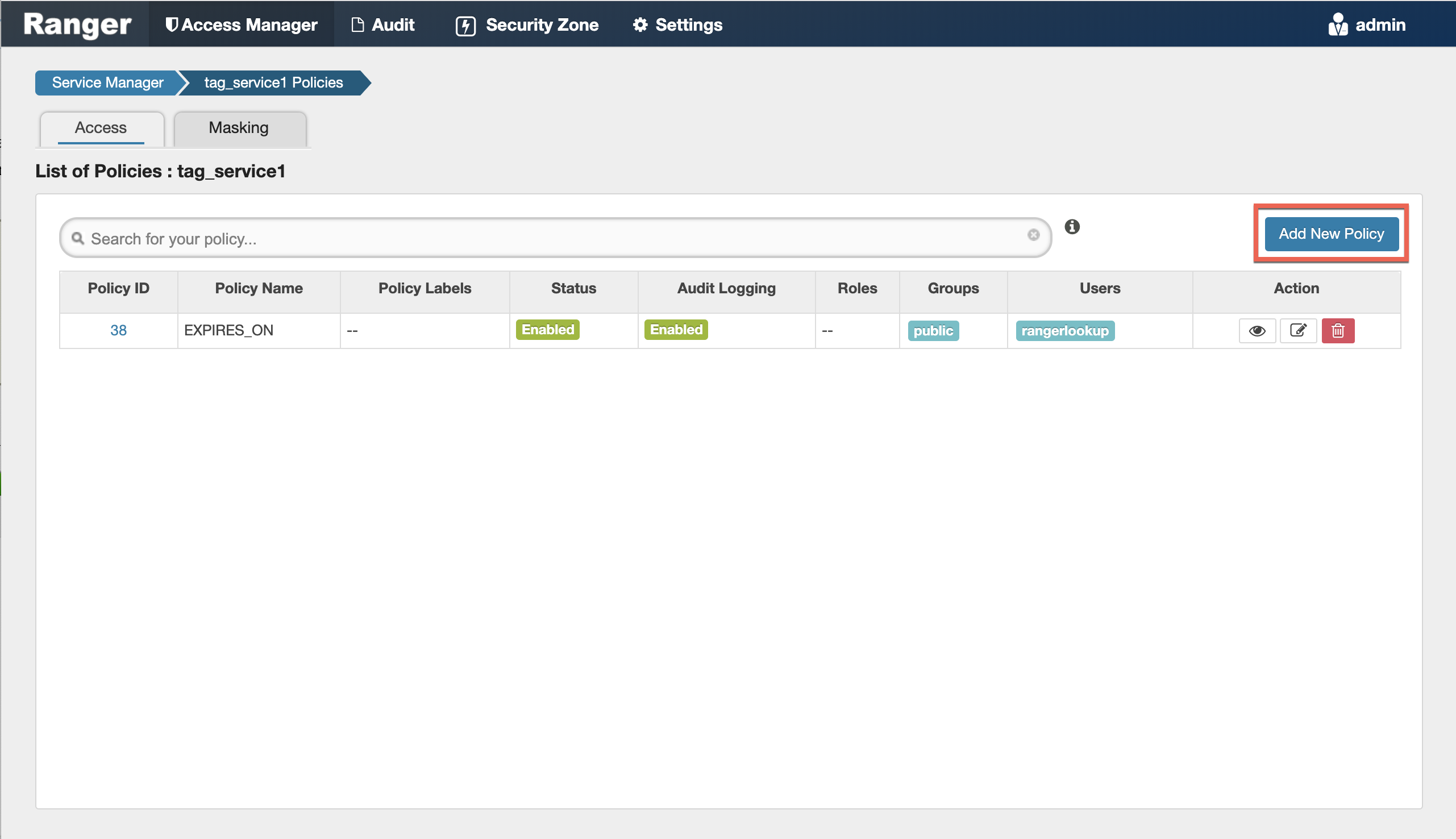Click the rangerlookup user badge
Screen dimensions: 1456x839
(1064, 331)
